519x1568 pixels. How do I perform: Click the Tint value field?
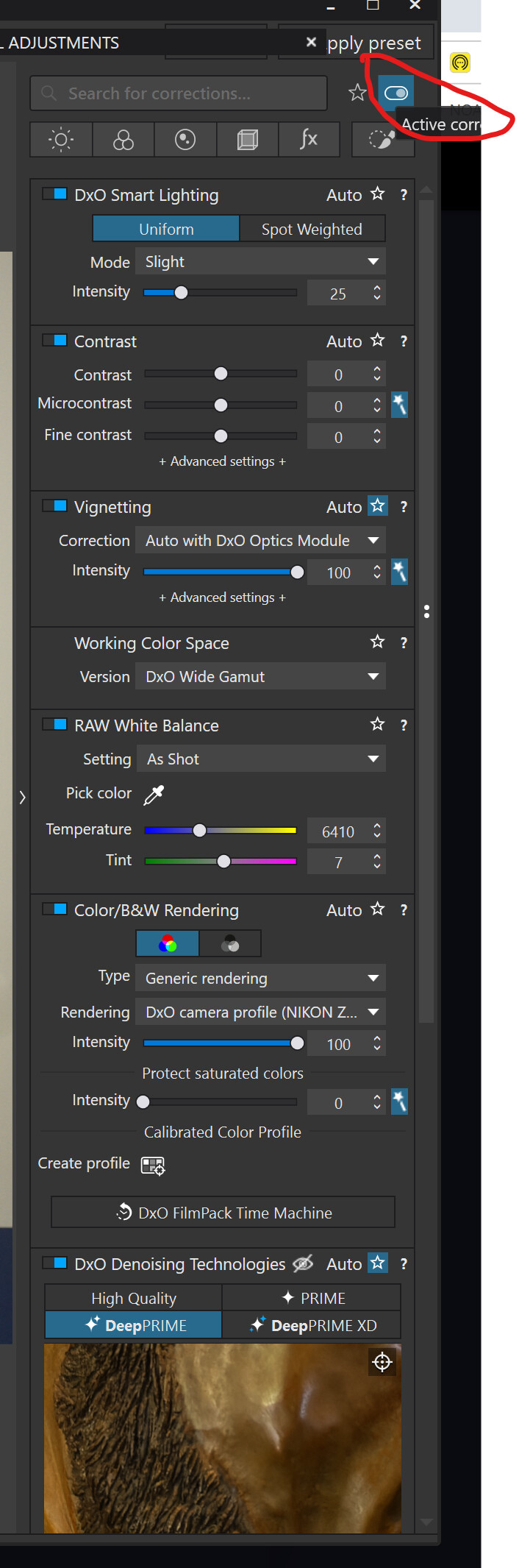339,862
